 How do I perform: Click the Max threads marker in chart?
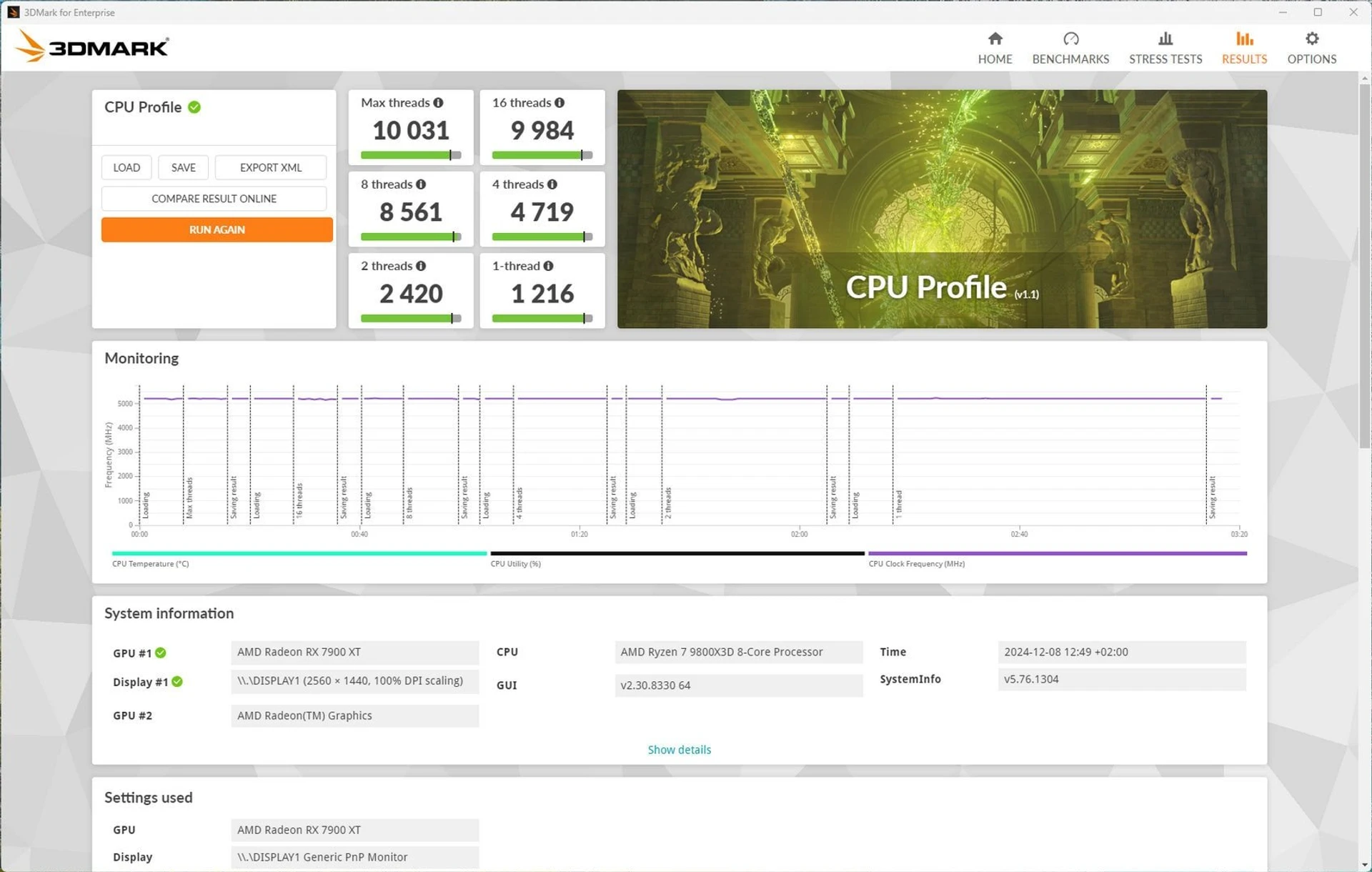click(x=189, y=498)
